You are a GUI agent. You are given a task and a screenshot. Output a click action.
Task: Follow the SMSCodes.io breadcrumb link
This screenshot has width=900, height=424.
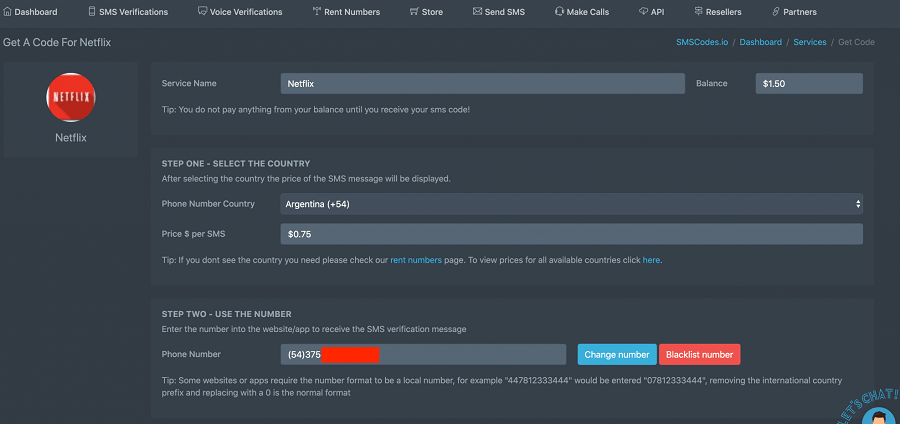[702, 42]
